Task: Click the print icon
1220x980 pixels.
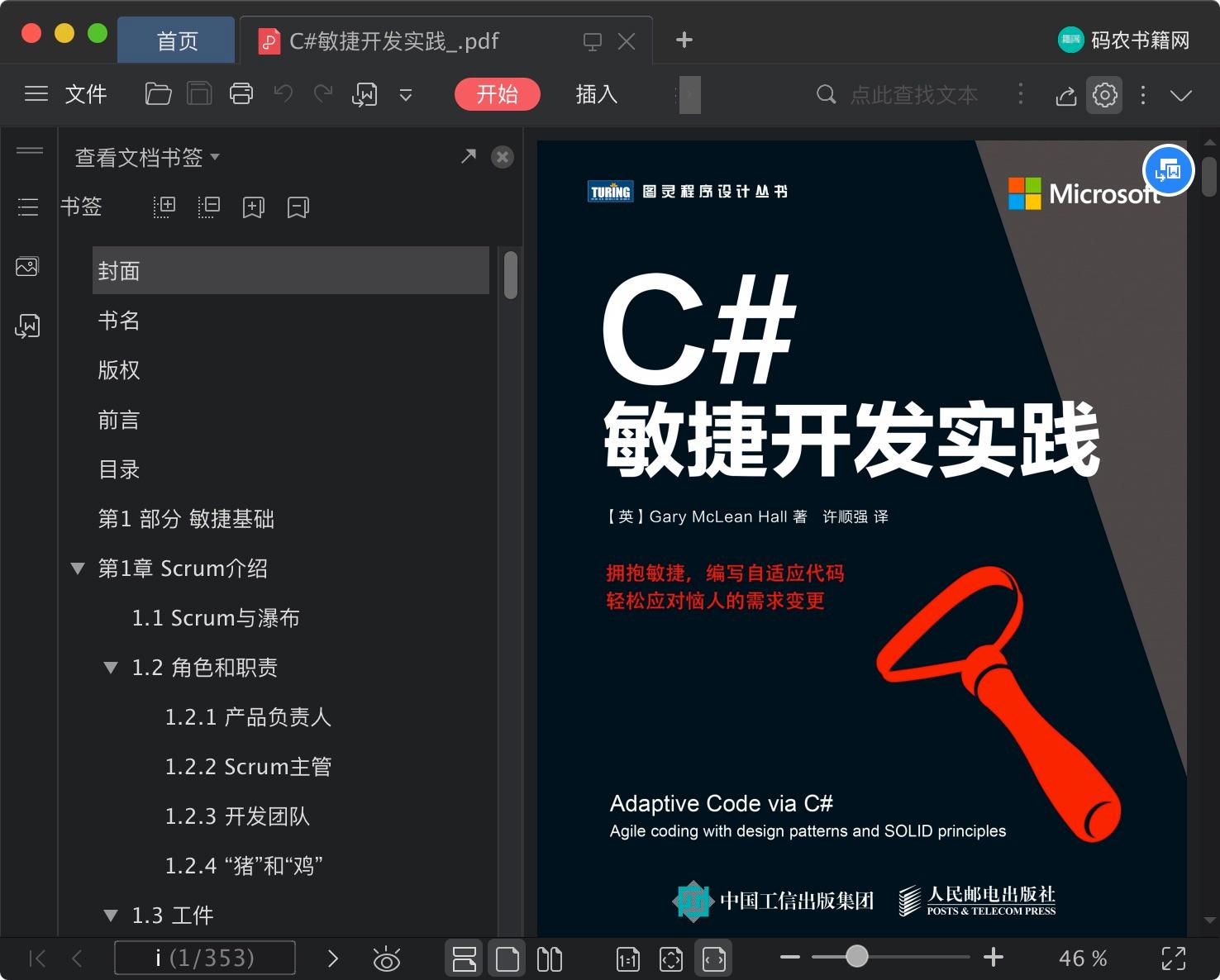Action: click(241, 94)
